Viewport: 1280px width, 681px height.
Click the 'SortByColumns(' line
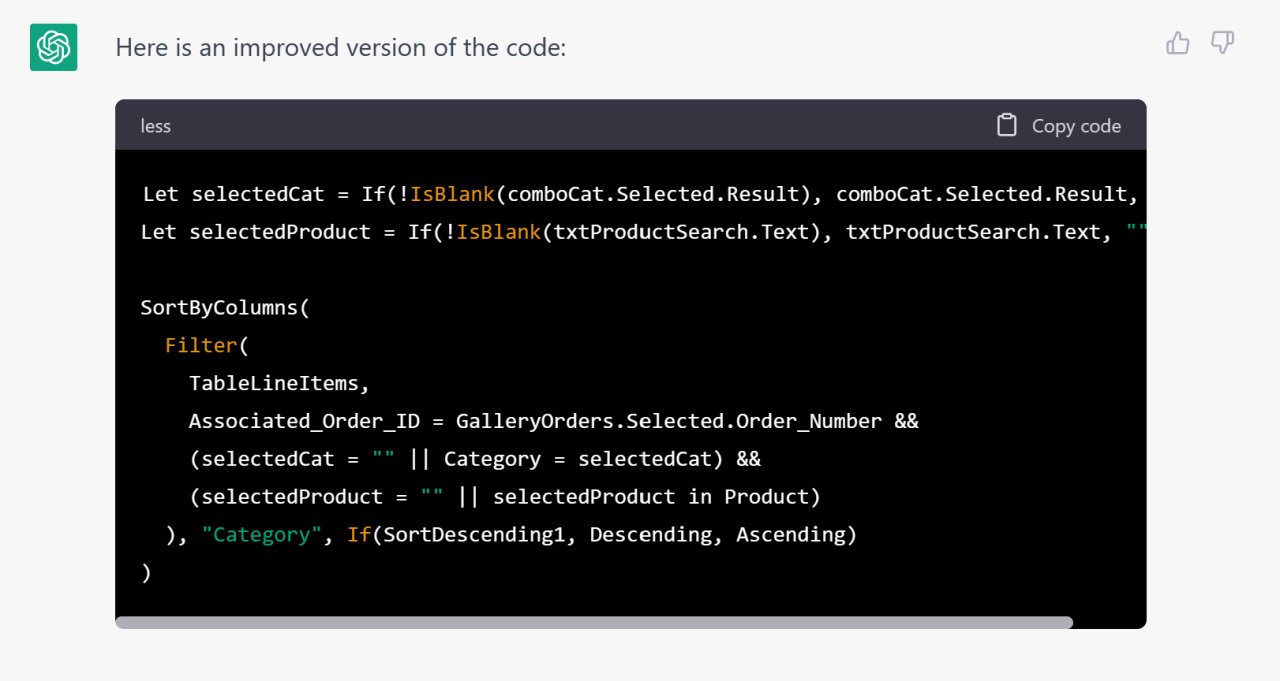point(226,308)
